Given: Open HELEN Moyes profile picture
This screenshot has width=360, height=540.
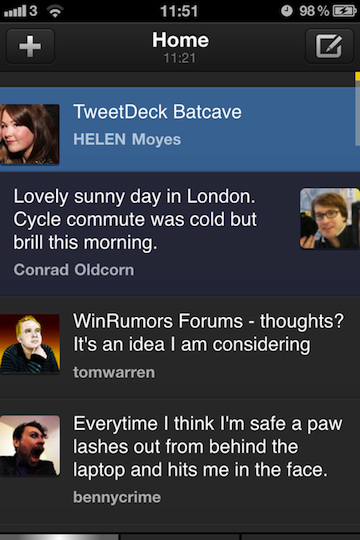Looking at the screenshot, I should tap(30, 134).
